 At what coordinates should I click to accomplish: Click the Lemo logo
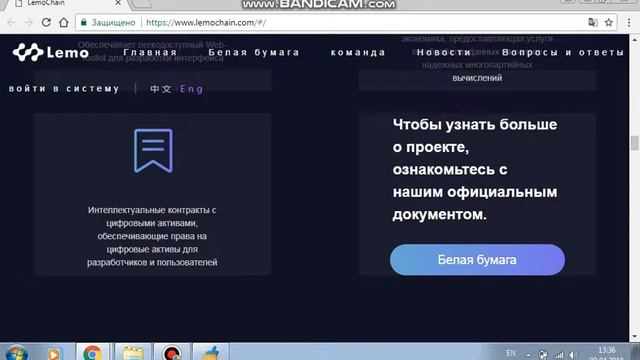point(51,52)
